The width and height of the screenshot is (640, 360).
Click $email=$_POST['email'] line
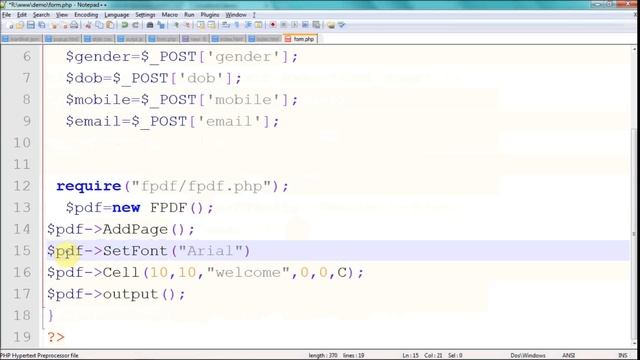(172, 121)
